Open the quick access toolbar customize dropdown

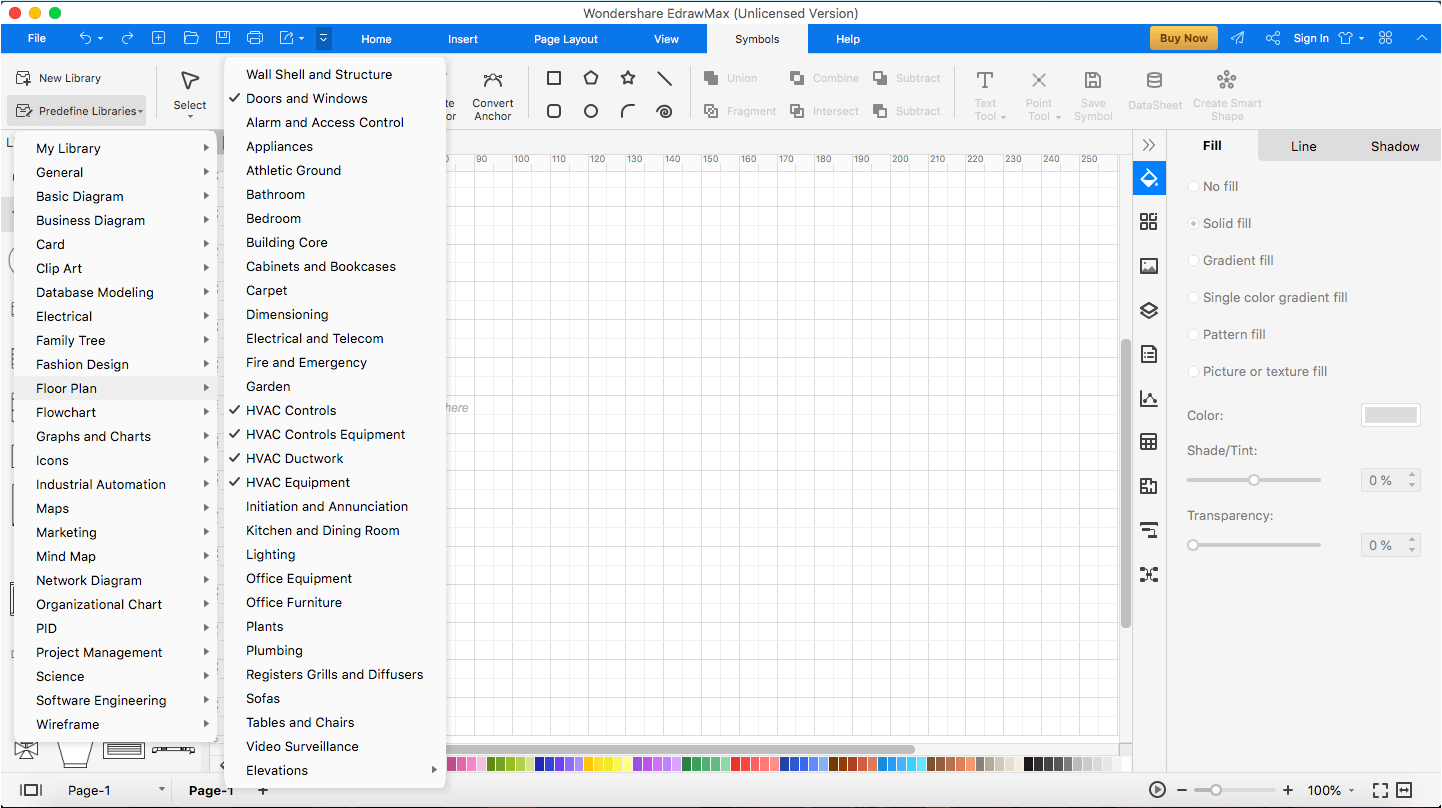(323, 38)
